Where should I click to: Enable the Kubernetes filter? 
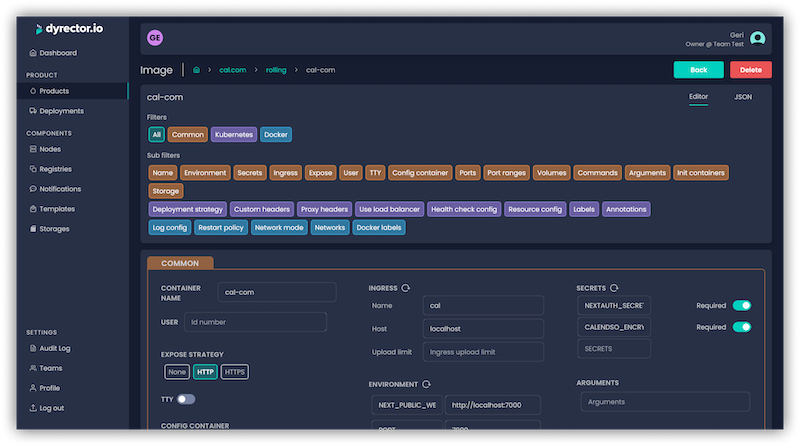point(234,134)
